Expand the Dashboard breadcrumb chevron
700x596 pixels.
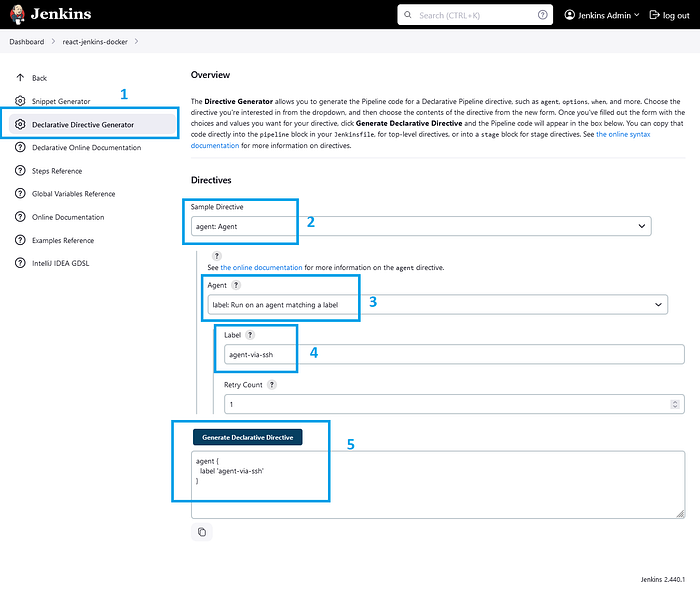[x=53, y=41]
